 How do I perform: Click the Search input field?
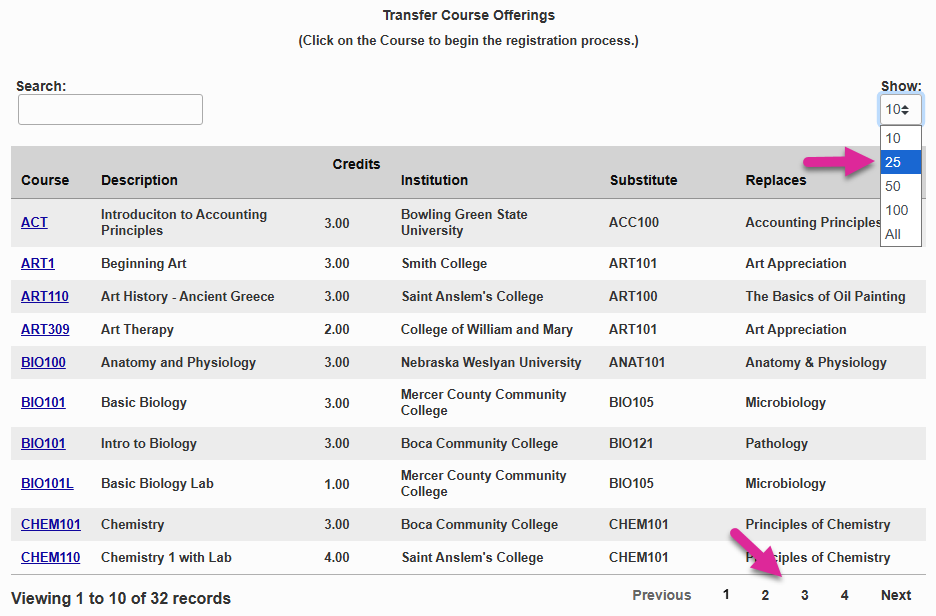click(110, 110)
